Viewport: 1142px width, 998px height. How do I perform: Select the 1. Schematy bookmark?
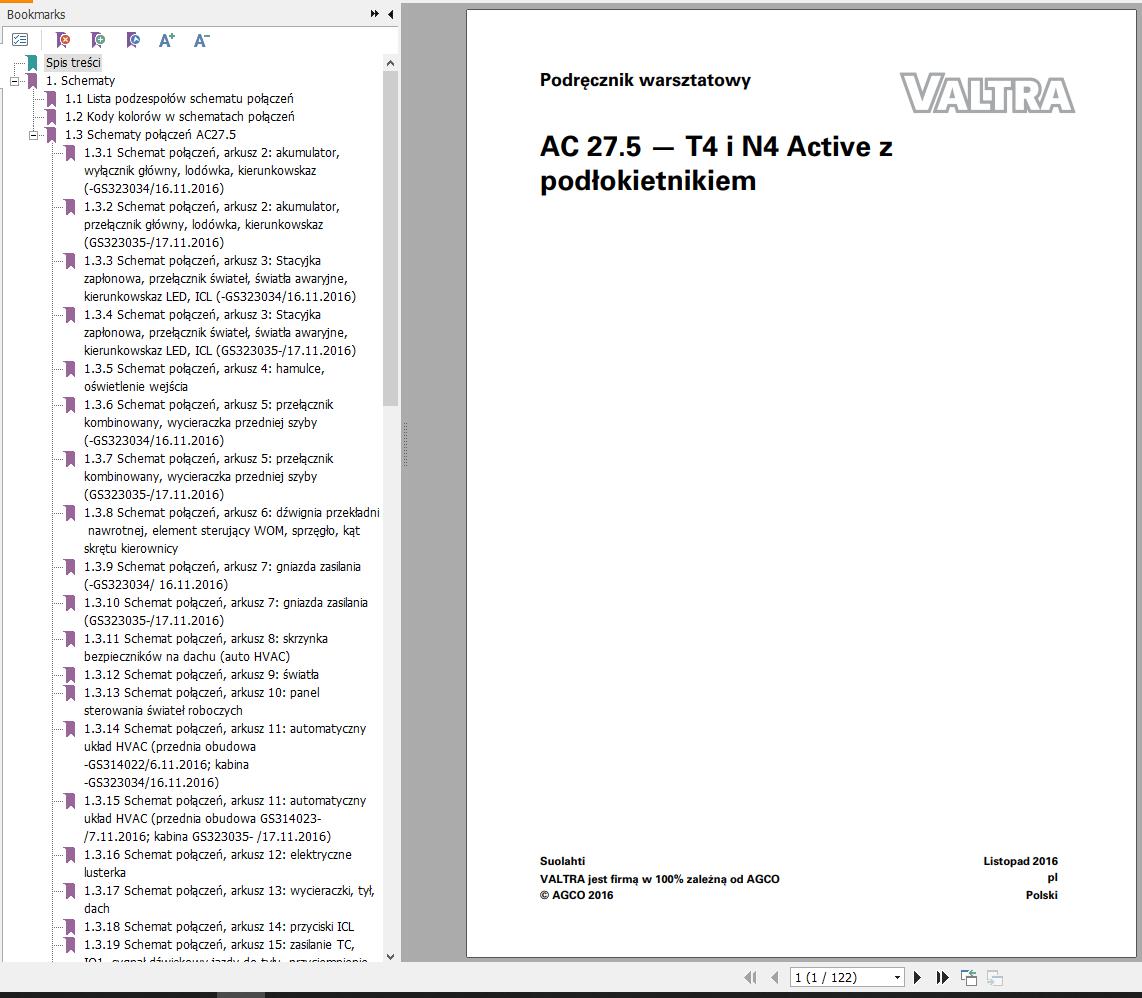[x=80, y=81]
